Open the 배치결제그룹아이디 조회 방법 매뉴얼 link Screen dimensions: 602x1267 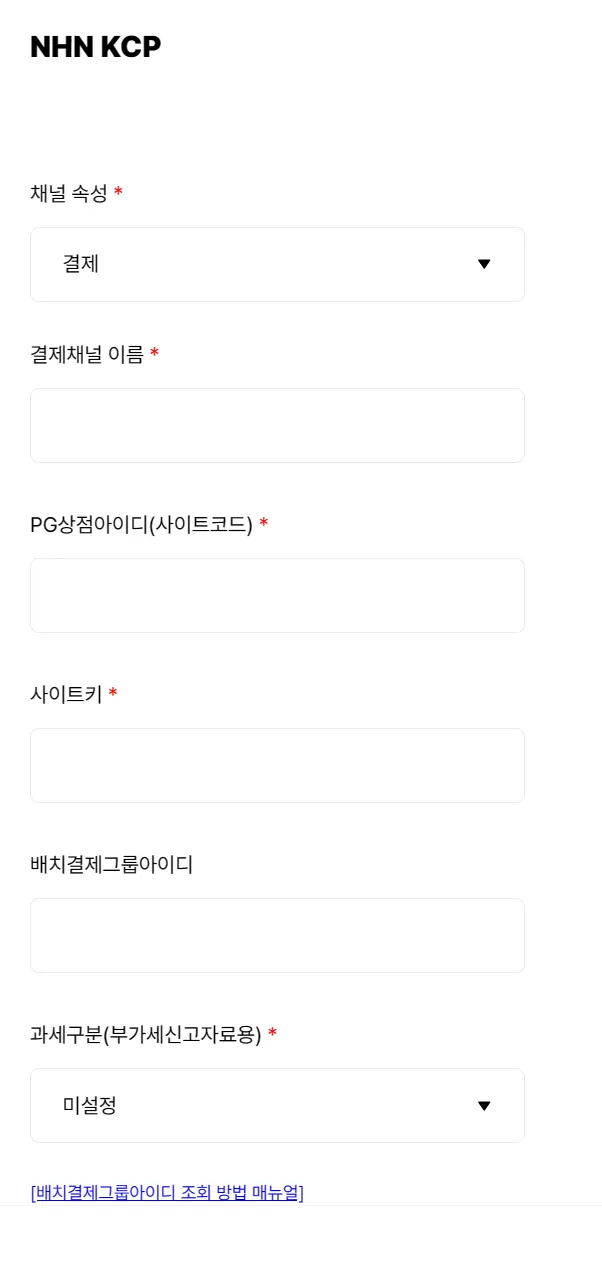point(167,1192)
